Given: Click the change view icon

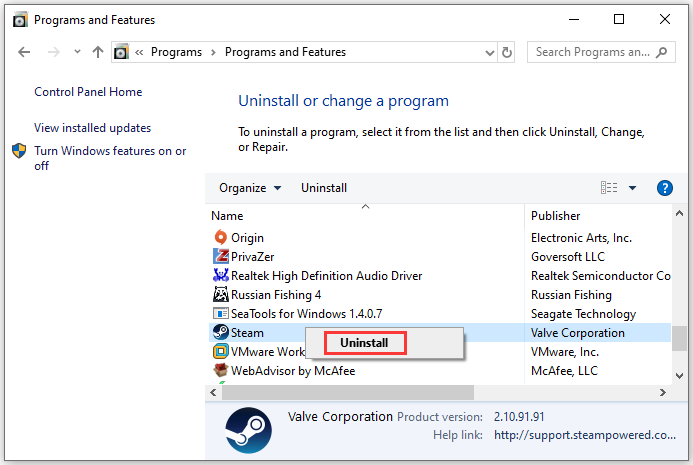Looking at the screenshot, I should point(609,188).
